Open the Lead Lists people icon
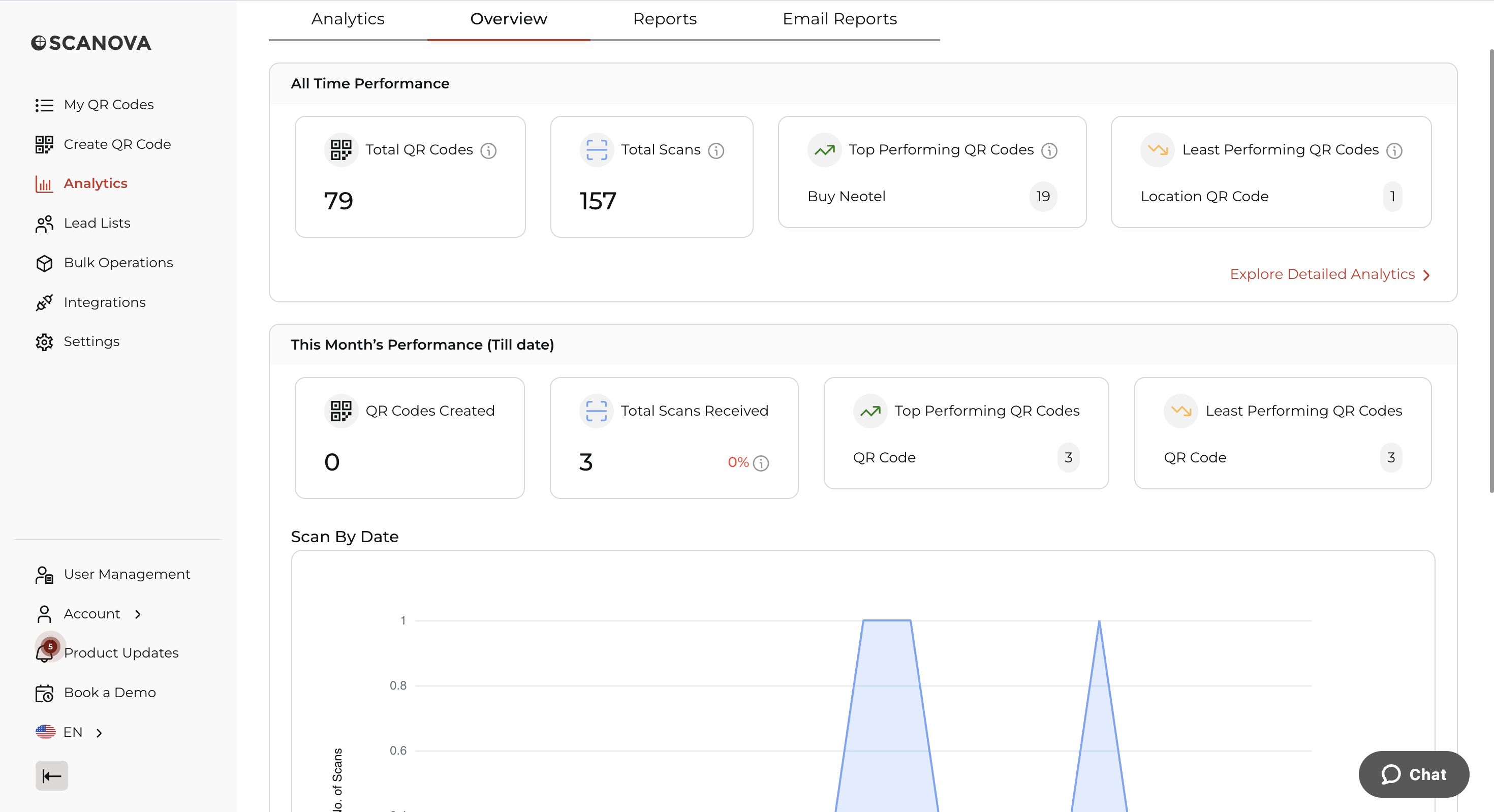This screenshot has width=1494, height=812. (x=44, y=223)
